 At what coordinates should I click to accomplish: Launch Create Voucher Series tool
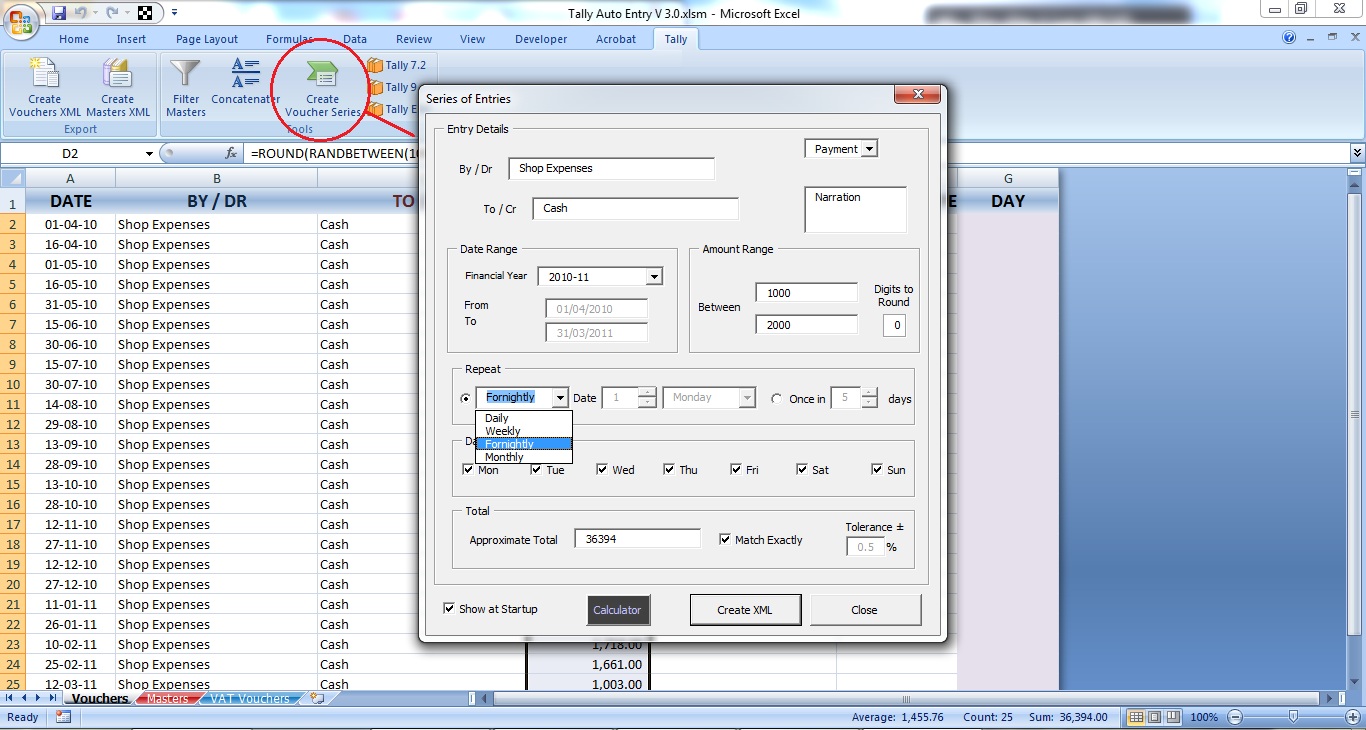click(x=322, y=88)
